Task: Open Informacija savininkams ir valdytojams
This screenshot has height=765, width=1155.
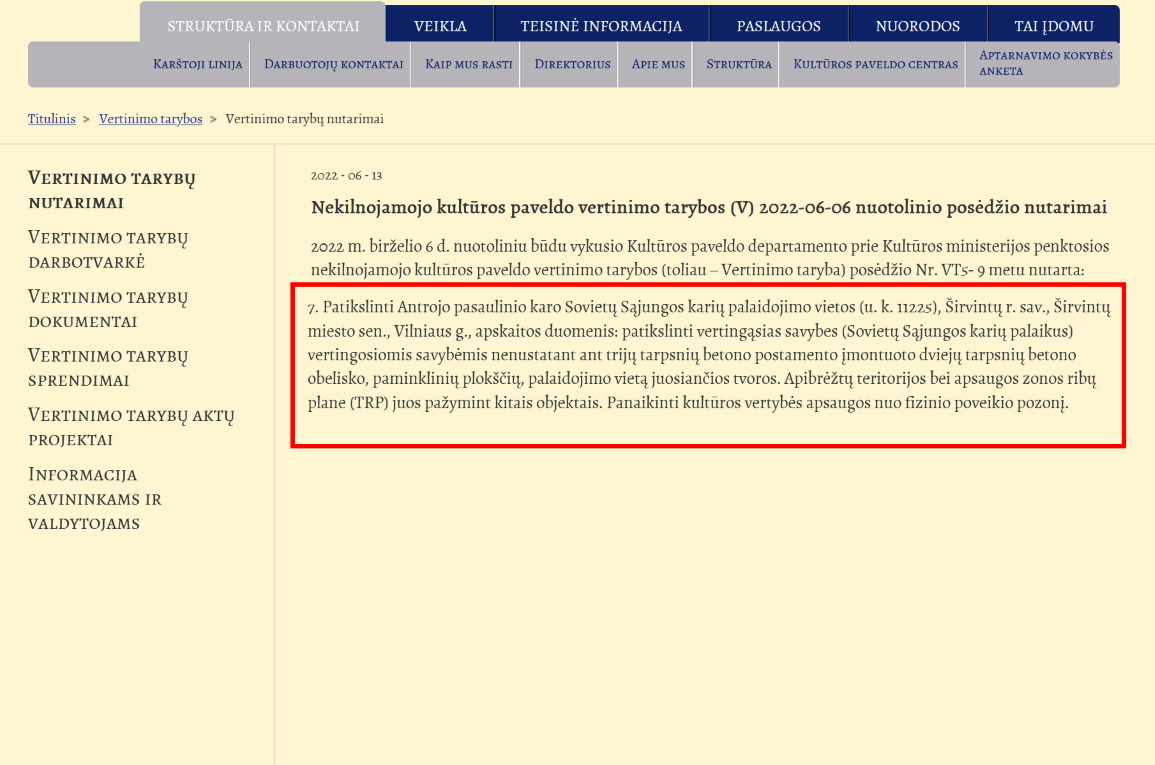Action: click(95, 498)
